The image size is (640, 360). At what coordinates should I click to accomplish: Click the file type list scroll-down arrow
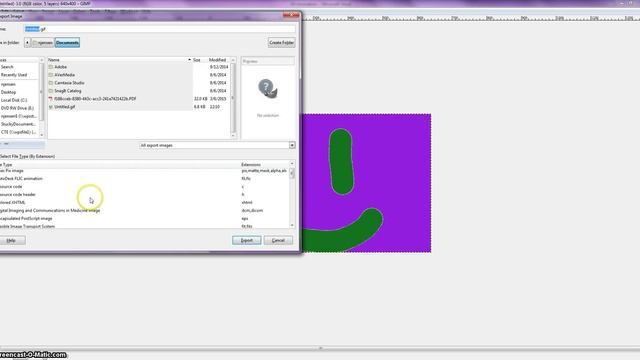click(292, 225)
